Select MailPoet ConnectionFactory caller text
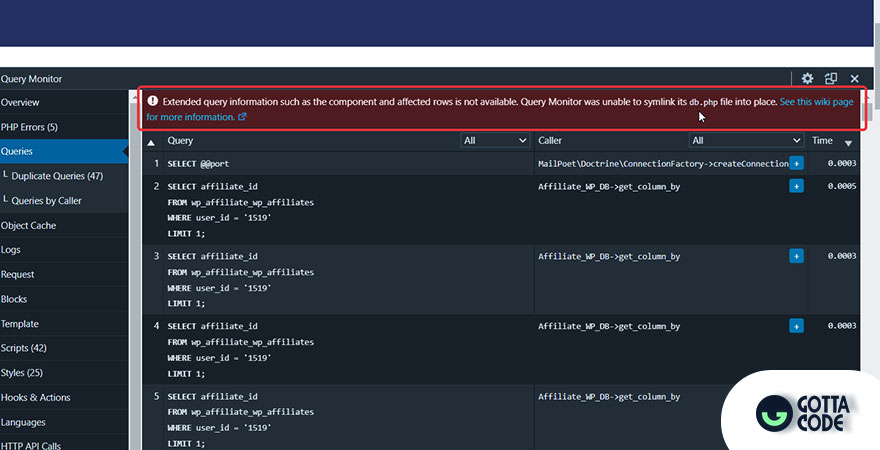880x450 pixels. click(663, 164)
